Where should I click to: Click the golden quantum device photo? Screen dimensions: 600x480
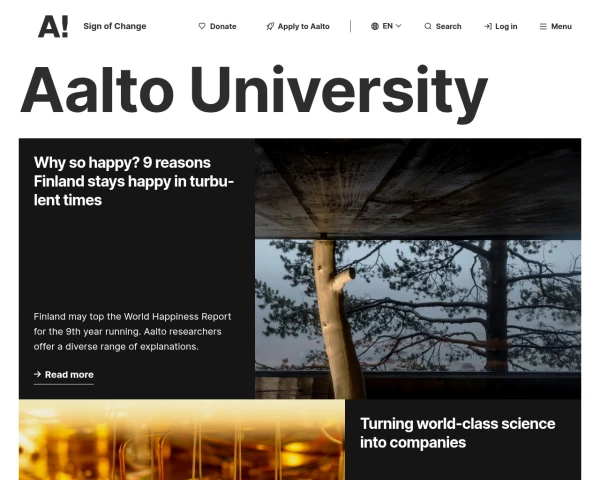[x=182, y=439]
